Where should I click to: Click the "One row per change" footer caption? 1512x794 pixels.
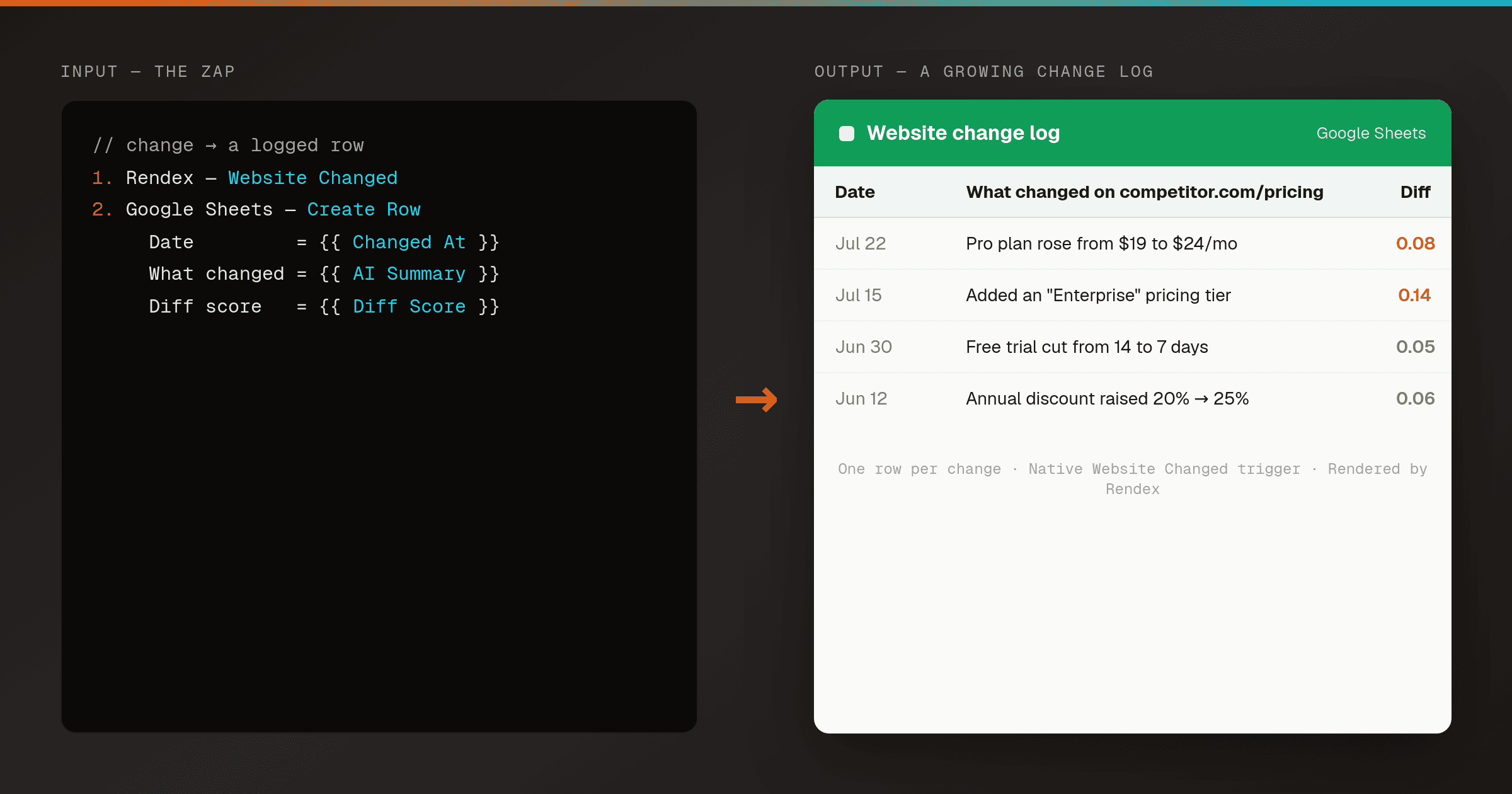[x=1133, y=479]
